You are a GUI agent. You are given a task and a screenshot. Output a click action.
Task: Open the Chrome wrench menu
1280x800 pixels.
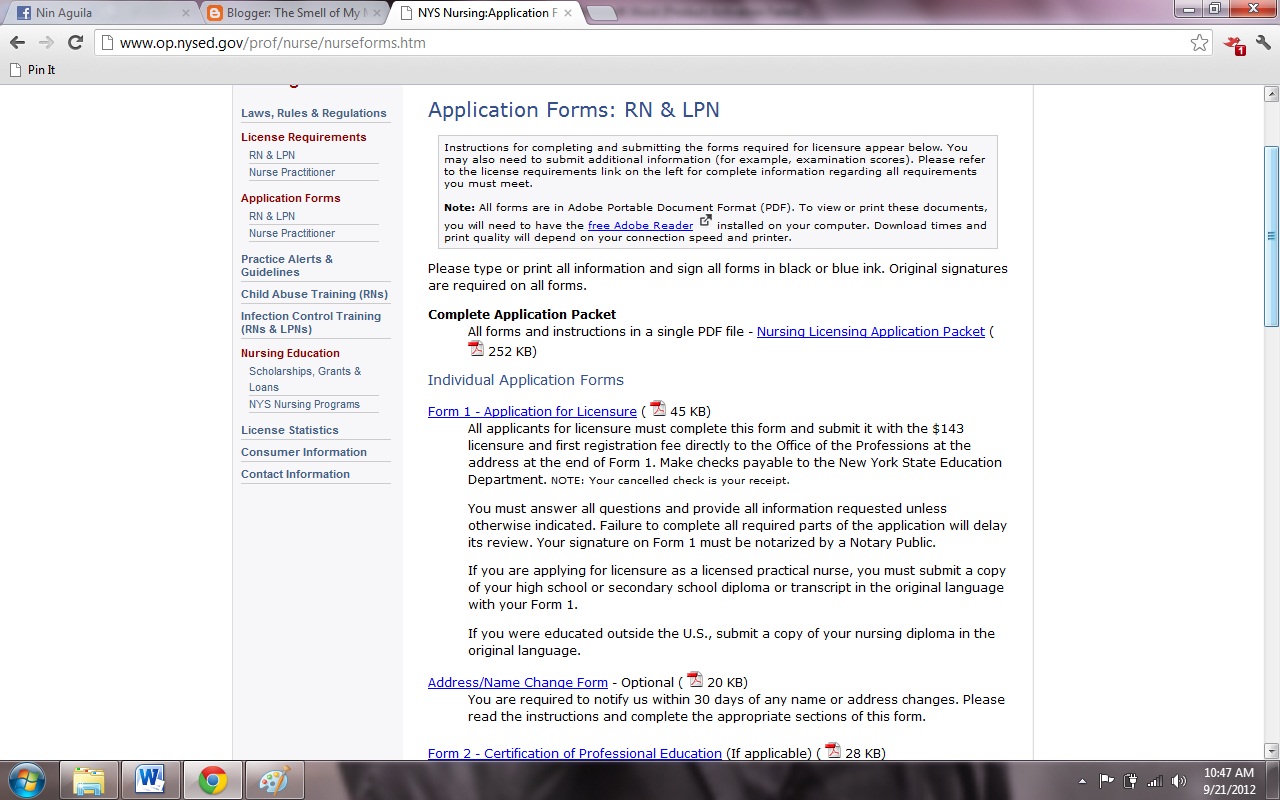[x=1263, y=43]
